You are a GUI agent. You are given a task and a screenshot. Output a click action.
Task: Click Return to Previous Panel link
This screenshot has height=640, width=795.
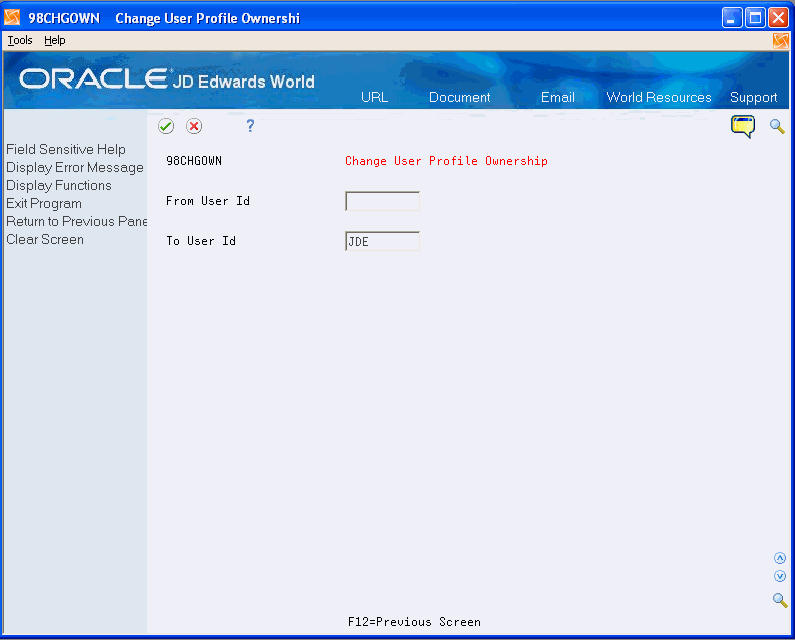pyautogui.click(x=77, y=221)
